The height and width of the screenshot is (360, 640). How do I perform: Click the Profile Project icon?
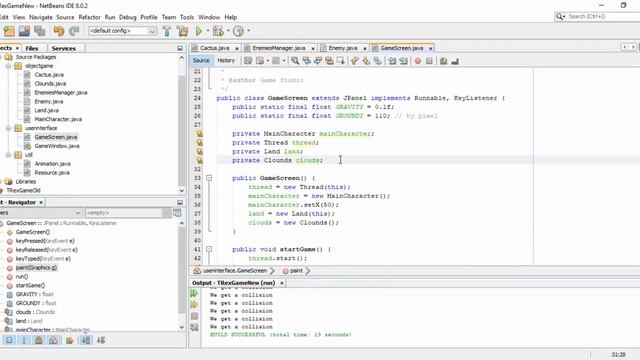(238, 31)
